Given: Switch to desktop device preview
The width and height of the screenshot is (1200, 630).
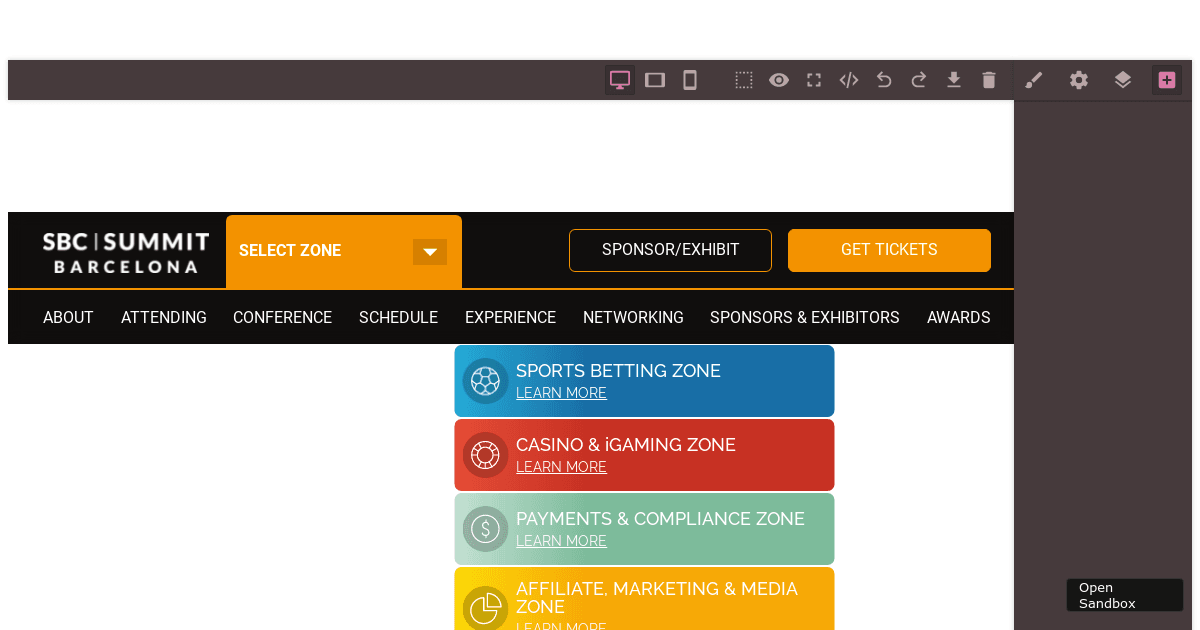Looking at the screenshot, I should click(620, 80).
